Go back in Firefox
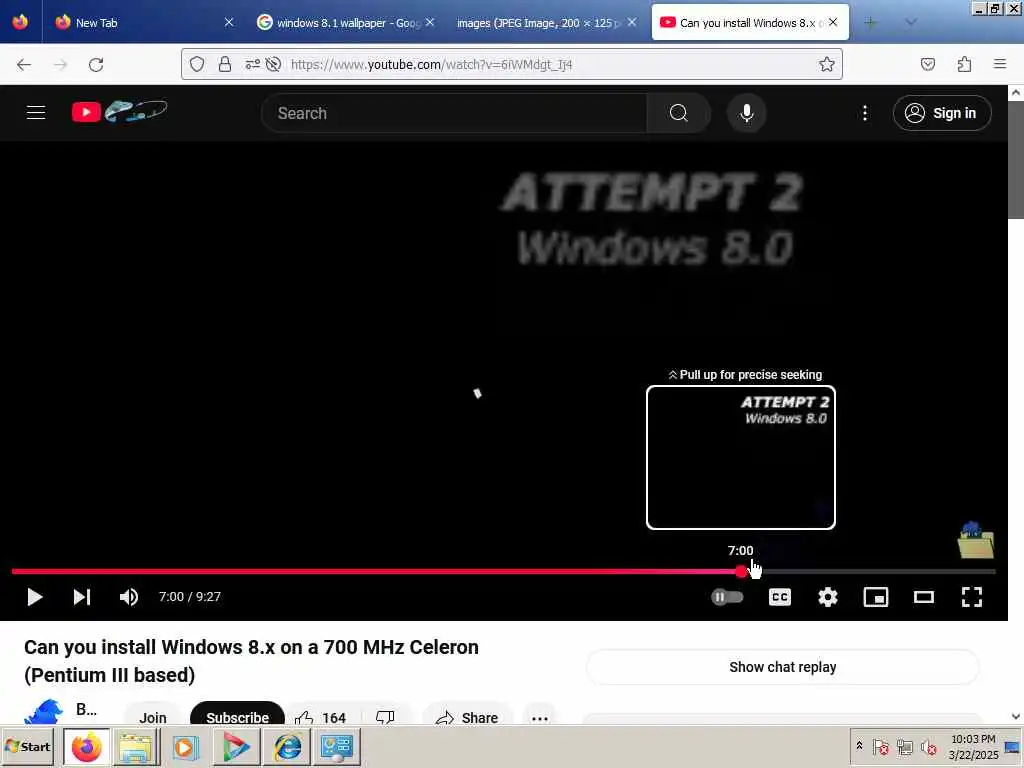The height and width of the screenshot is (768, 1024). coord(24,64)
